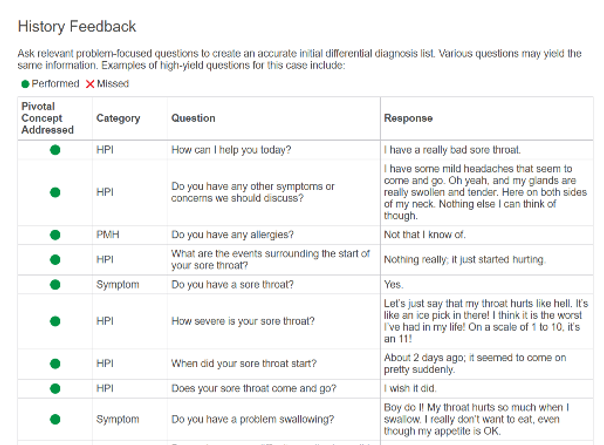The height and width of the screenshot is (445, 604).
Task: Click green dot beside 'How can I help you today?'
Action: pos(55,150)
